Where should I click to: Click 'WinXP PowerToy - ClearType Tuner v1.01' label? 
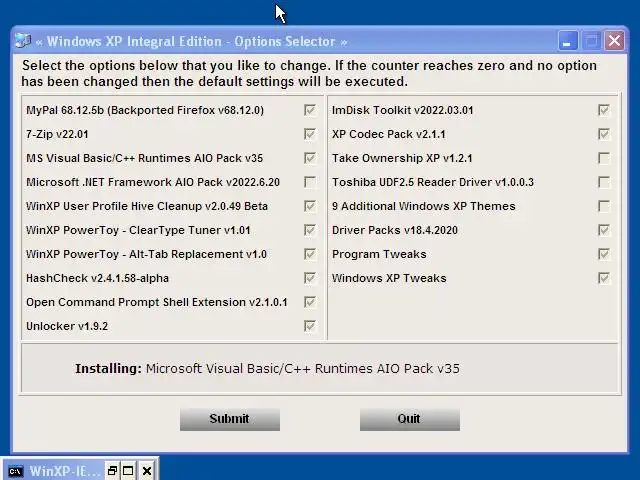tap(138, 230)
